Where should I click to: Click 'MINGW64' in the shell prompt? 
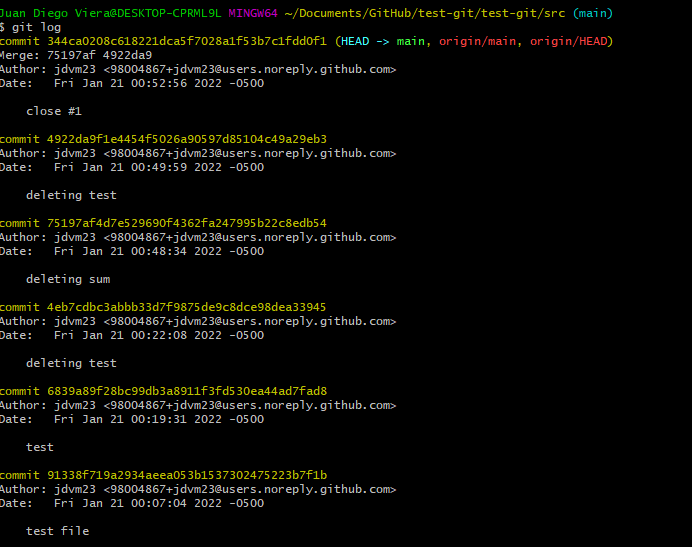pos(253,13)
